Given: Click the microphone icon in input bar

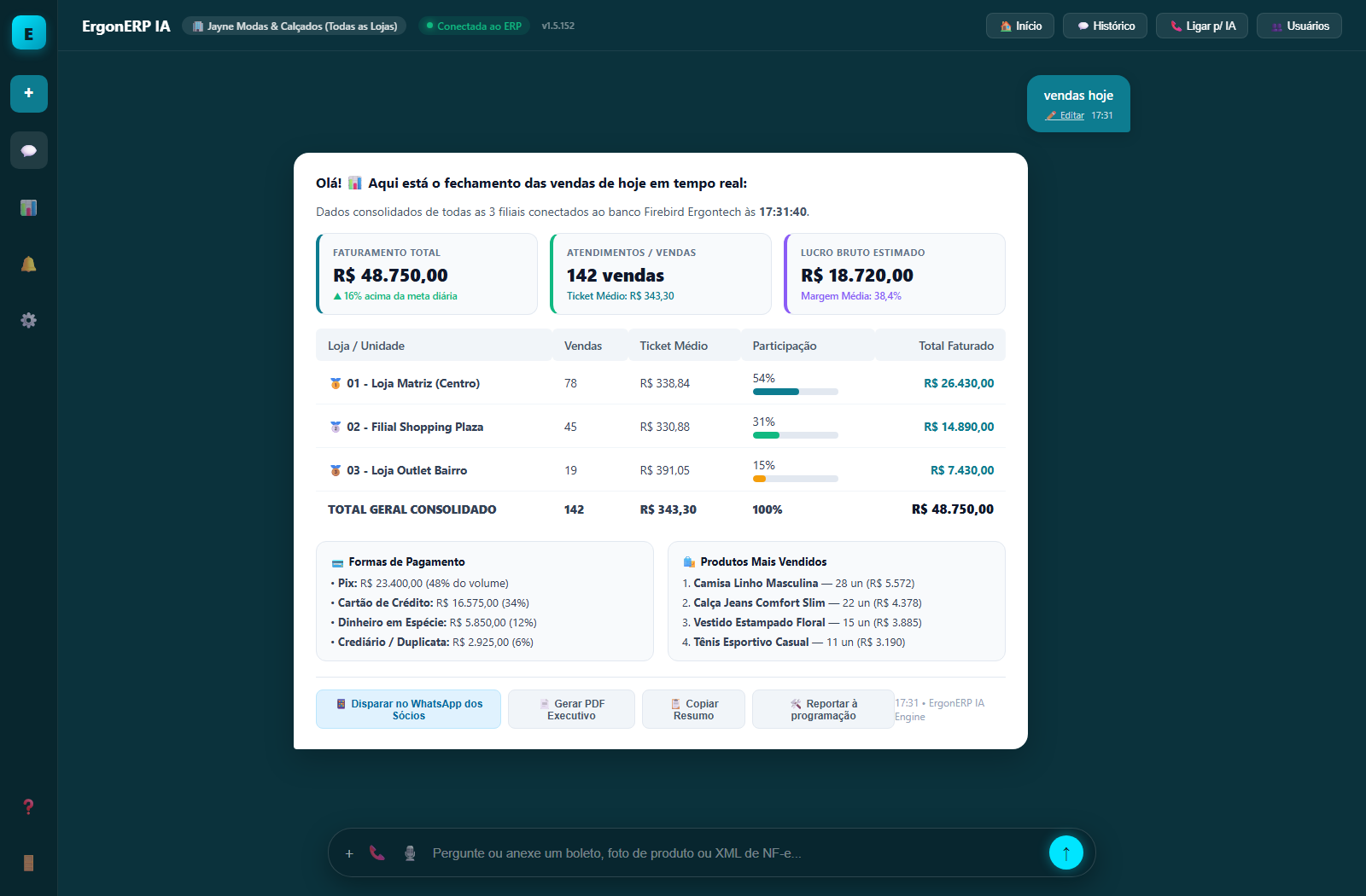Looking at the screenshot, I should click(x=410, y=853).
